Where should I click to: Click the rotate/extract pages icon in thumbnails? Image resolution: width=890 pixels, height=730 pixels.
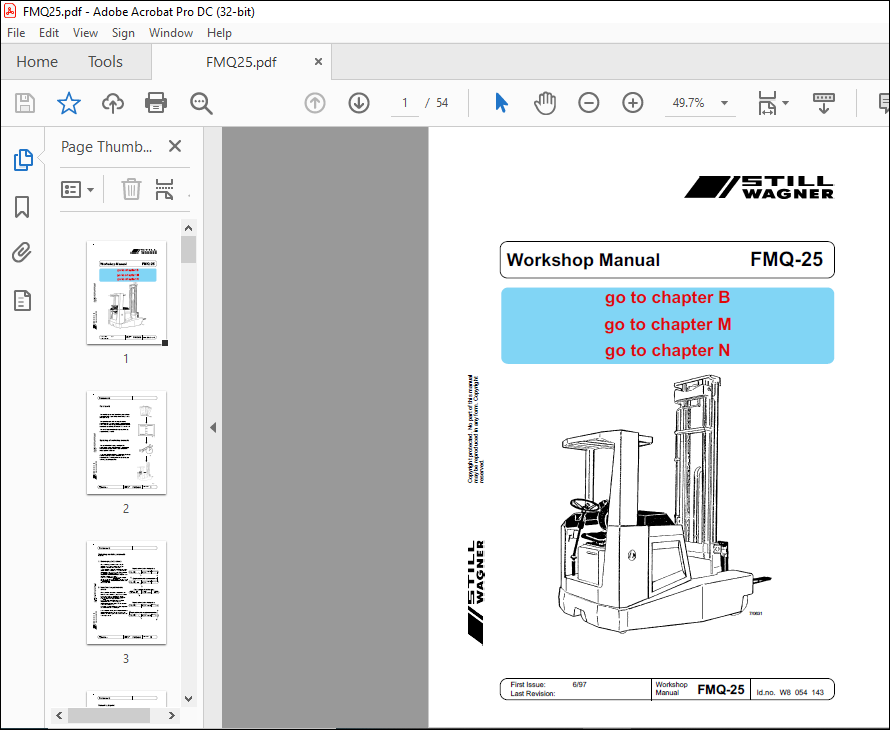tap(164, 189)
